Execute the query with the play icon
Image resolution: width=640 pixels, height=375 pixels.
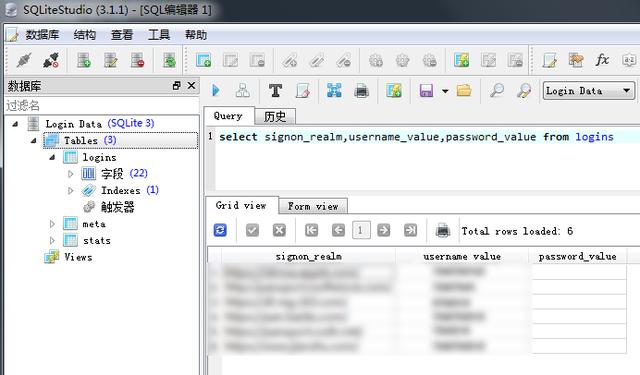216,90
